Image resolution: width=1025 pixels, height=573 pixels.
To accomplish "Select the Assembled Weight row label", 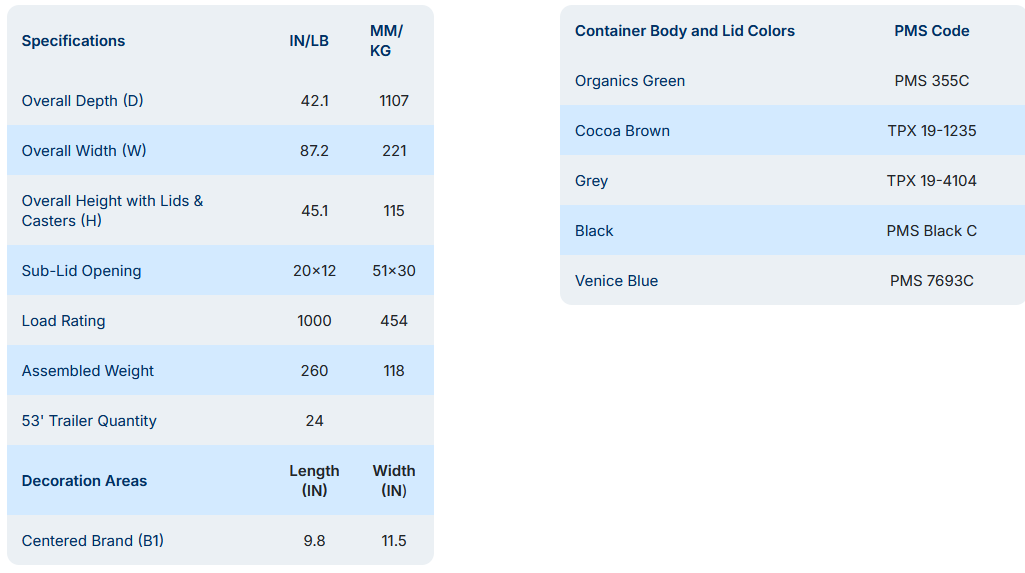I will pyautogui.click(x=88, y=371).
